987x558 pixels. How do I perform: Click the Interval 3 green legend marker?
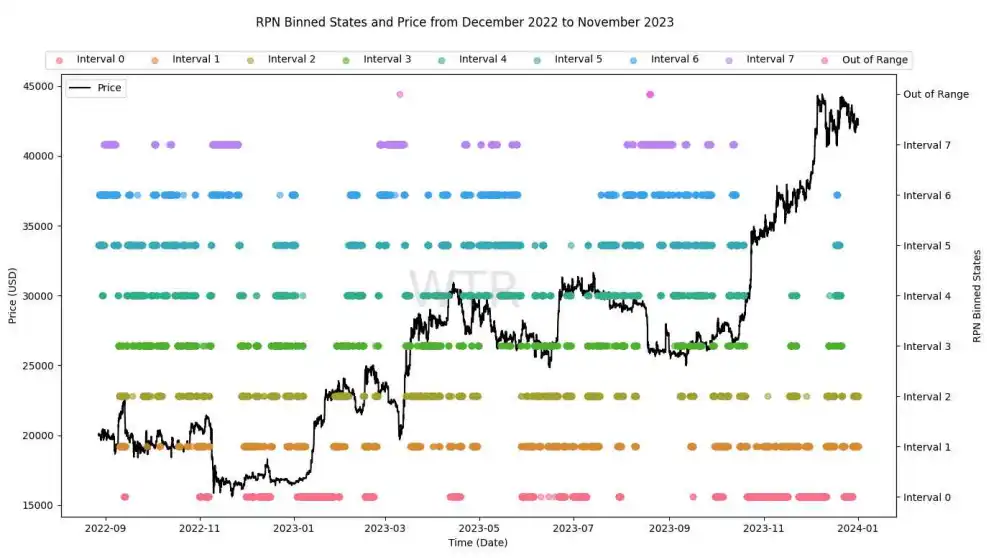pyautogui.click(x=346, y=60)
